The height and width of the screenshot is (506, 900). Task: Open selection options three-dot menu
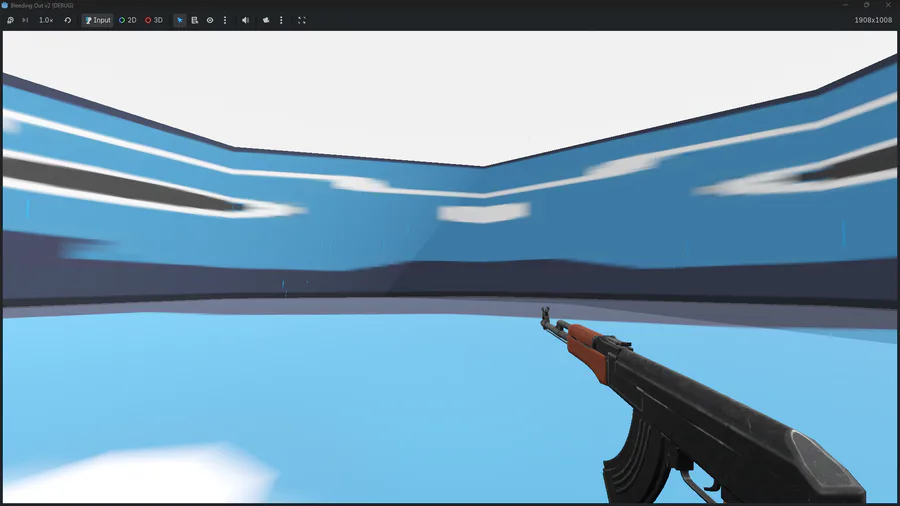coord(225,20)
